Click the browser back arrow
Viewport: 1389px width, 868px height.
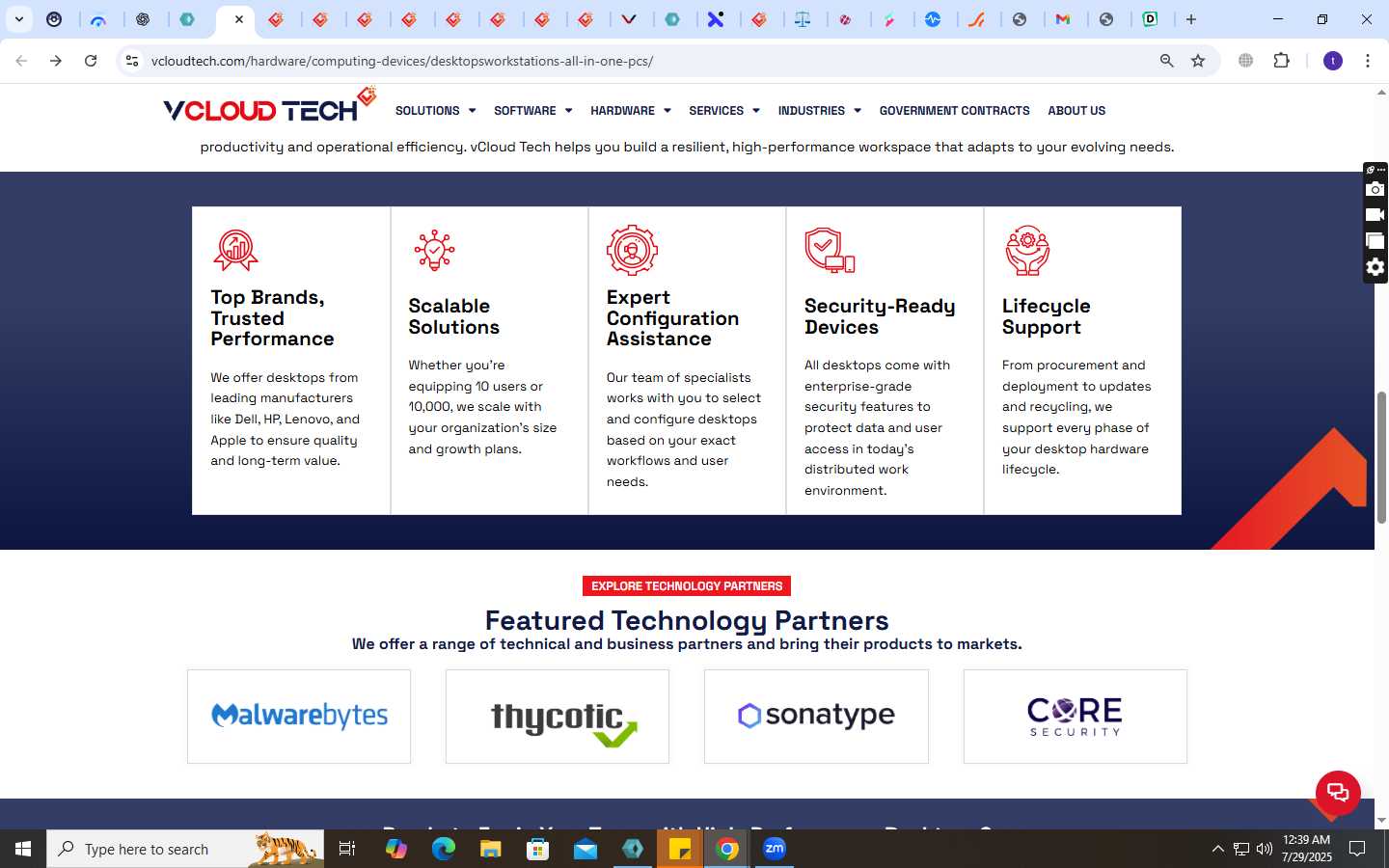tap(21, 61)
